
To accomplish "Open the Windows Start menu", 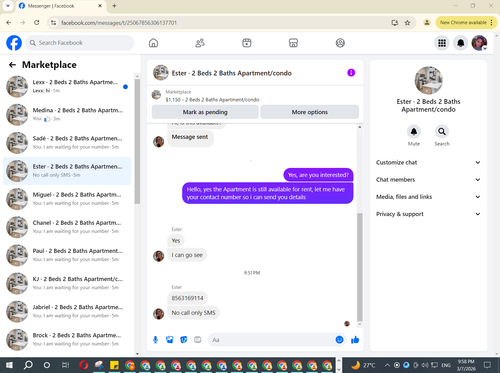I will [9, 365].
